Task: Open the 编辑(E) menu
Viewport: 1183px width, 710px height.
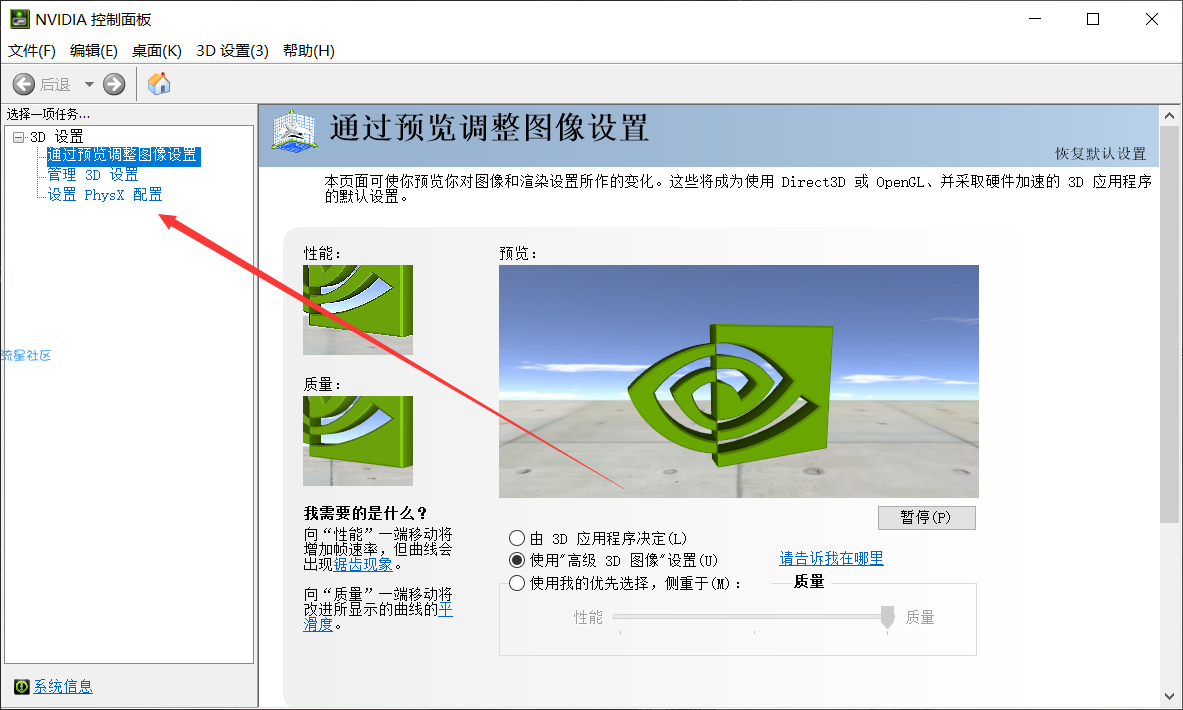Action: tap(94, 51)
